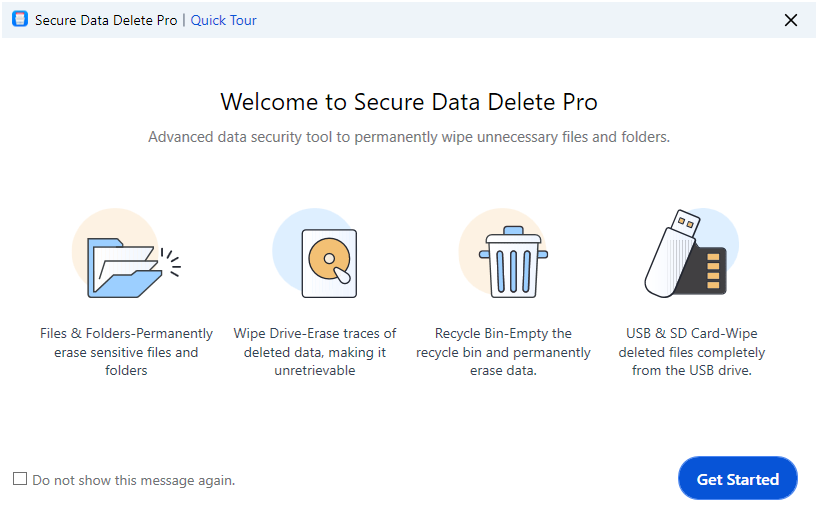Viewport: 818px width, 520px height.
Task: Click the orange platter inside the drive icon
Action: [329, 258]
